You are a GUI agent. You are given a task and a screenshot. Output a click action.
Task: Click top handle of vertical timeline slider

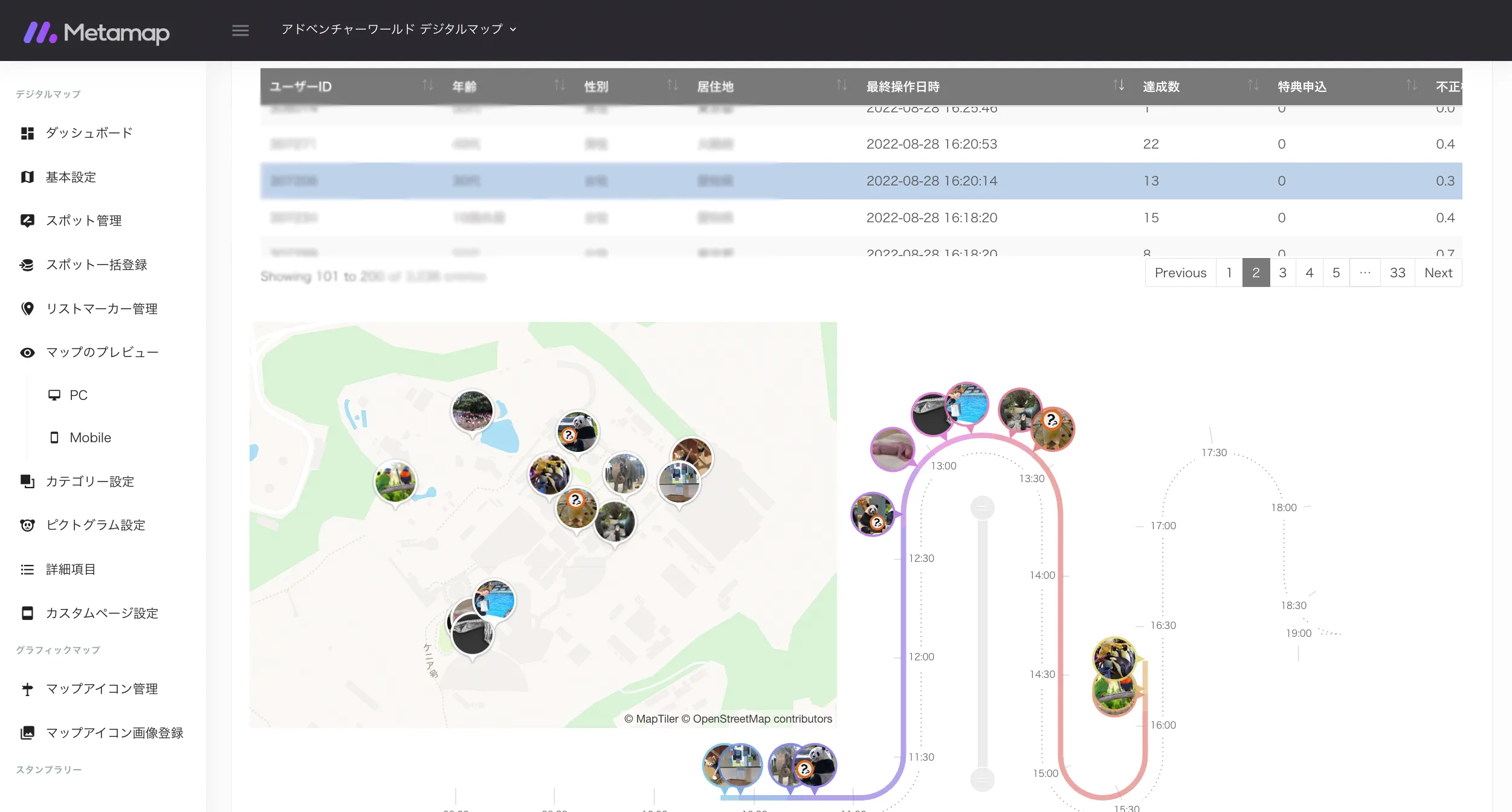982,507
